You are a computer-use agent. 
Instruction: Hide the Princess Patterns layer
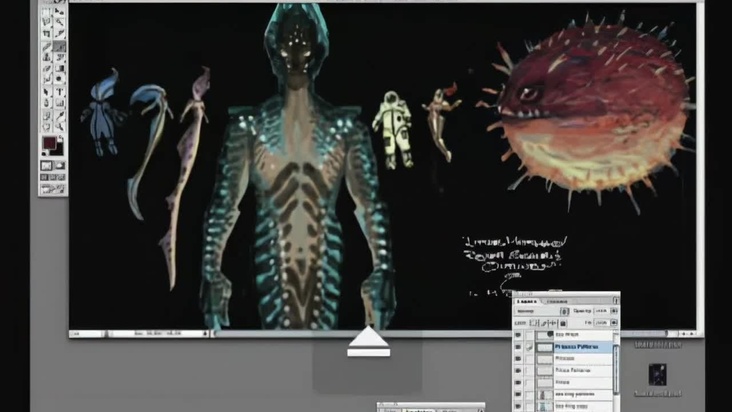519,346
